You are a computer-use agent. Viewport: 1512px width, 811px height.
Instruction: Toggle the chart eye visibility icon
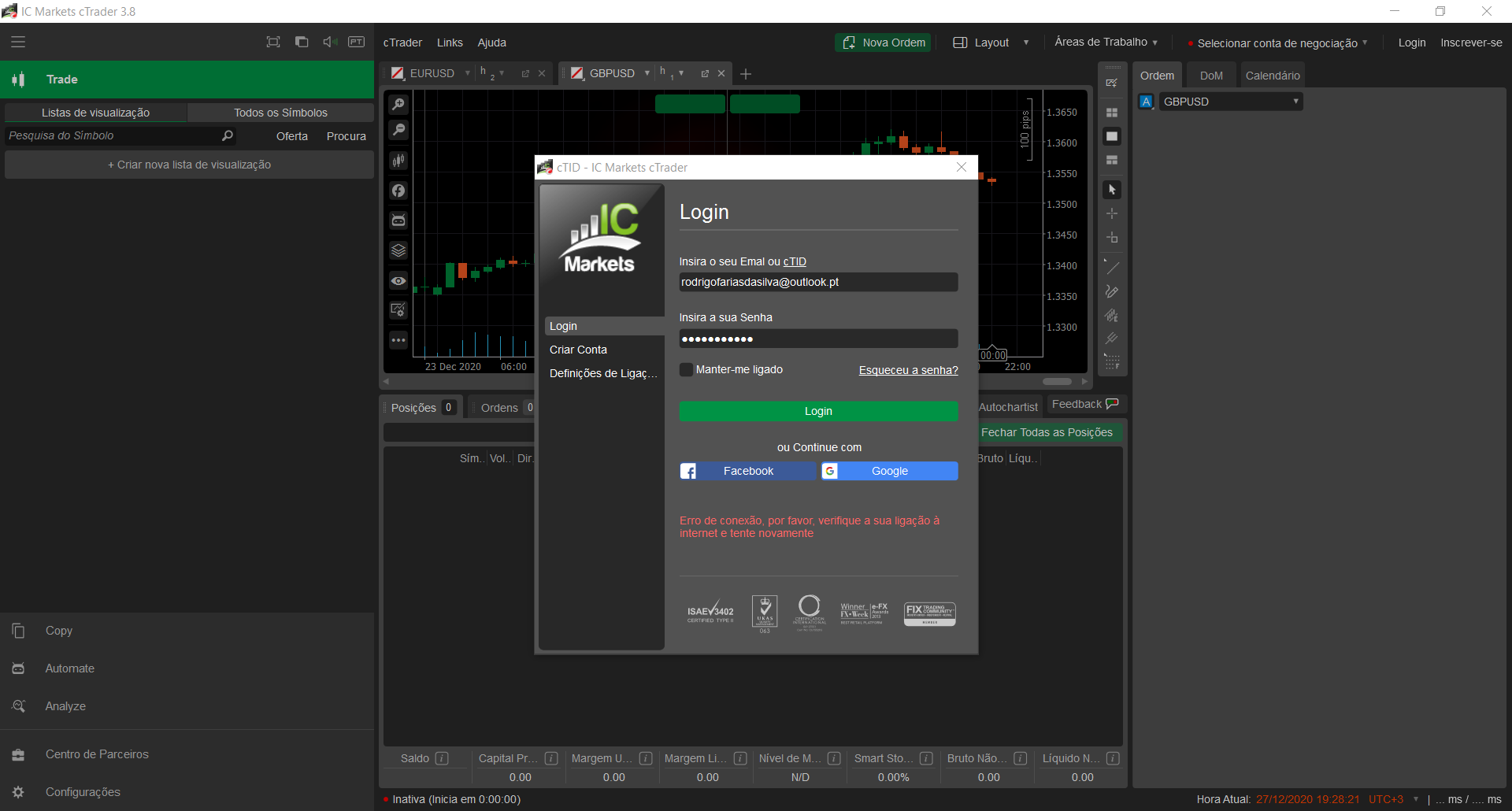point(399,281)
